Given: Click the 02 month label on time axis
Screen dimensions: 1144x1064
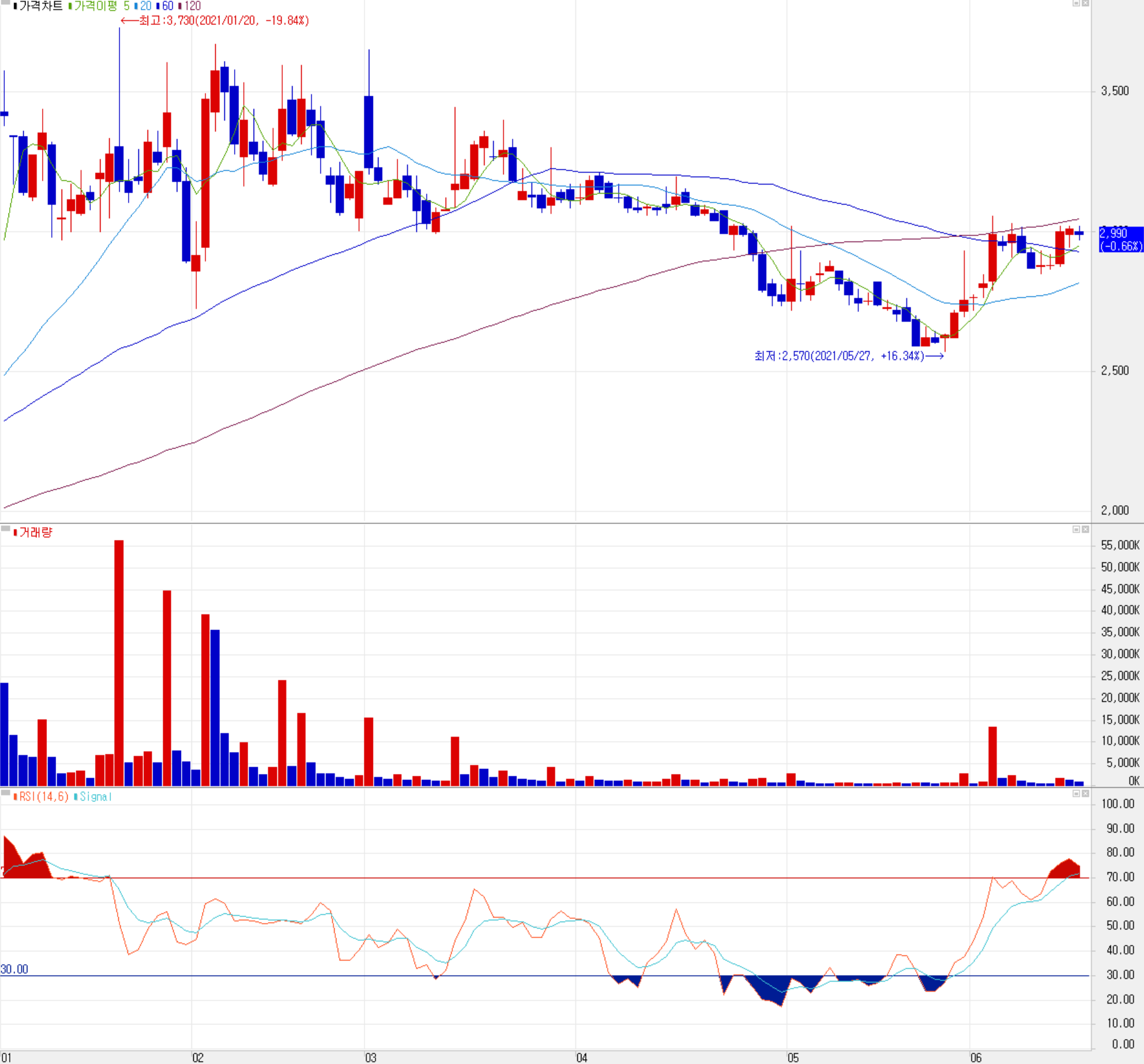Looking at the screenshot, I should pos(197,1058).
